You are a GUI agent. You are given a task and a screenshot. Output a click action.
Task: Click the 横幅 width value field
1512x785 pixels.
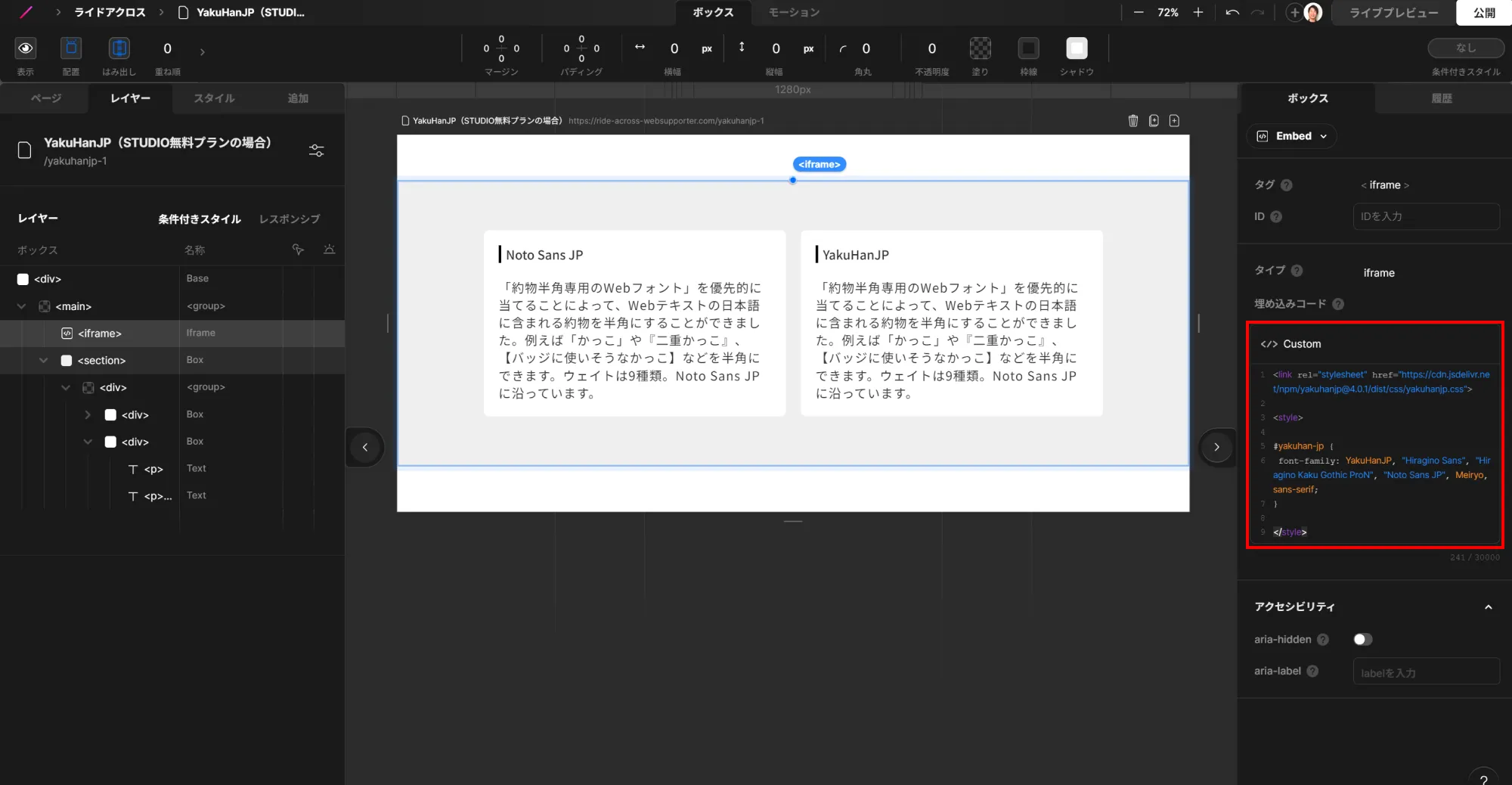[674, 48]
